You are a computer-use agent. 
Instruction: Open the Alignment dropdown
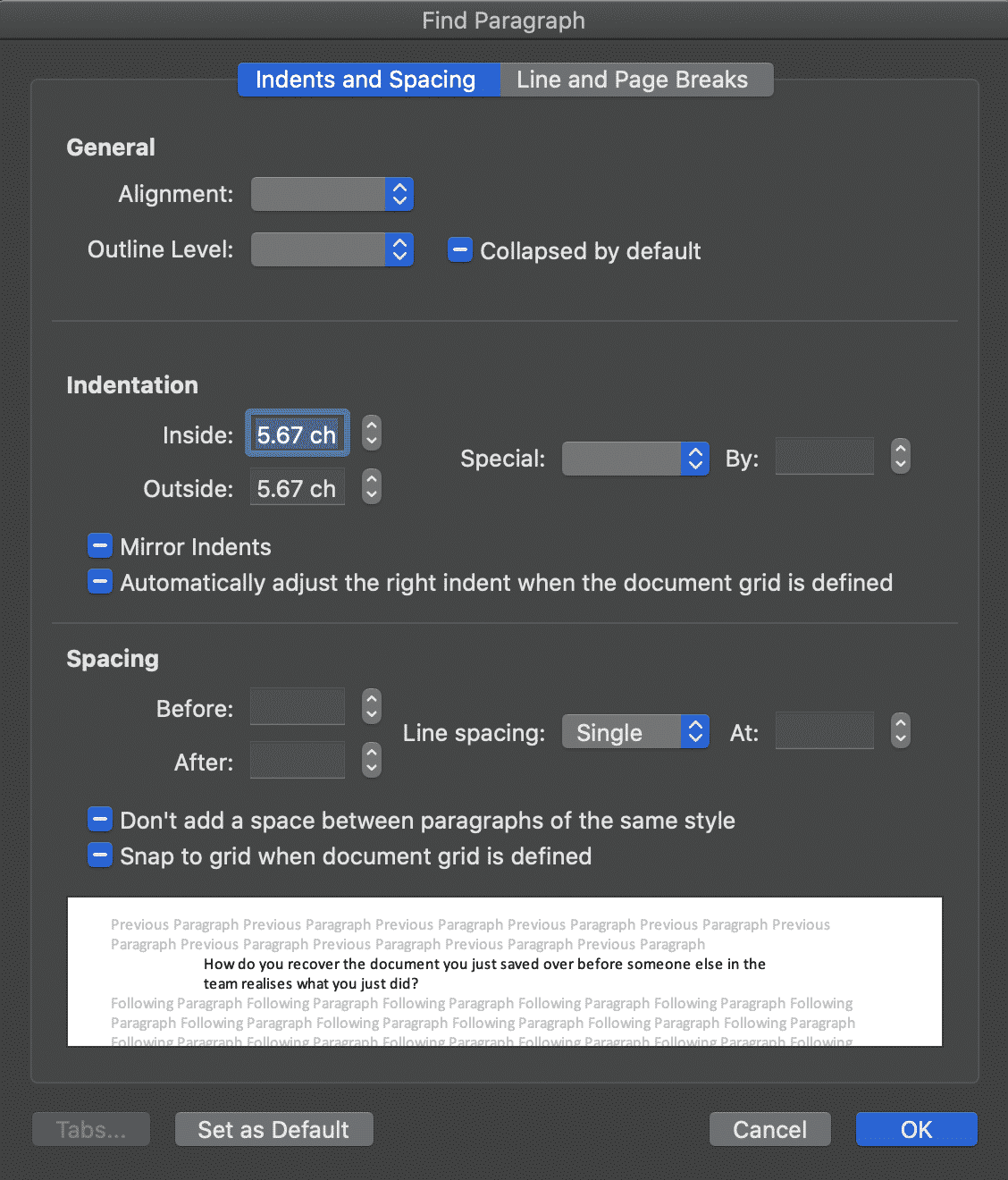(332, 194)
